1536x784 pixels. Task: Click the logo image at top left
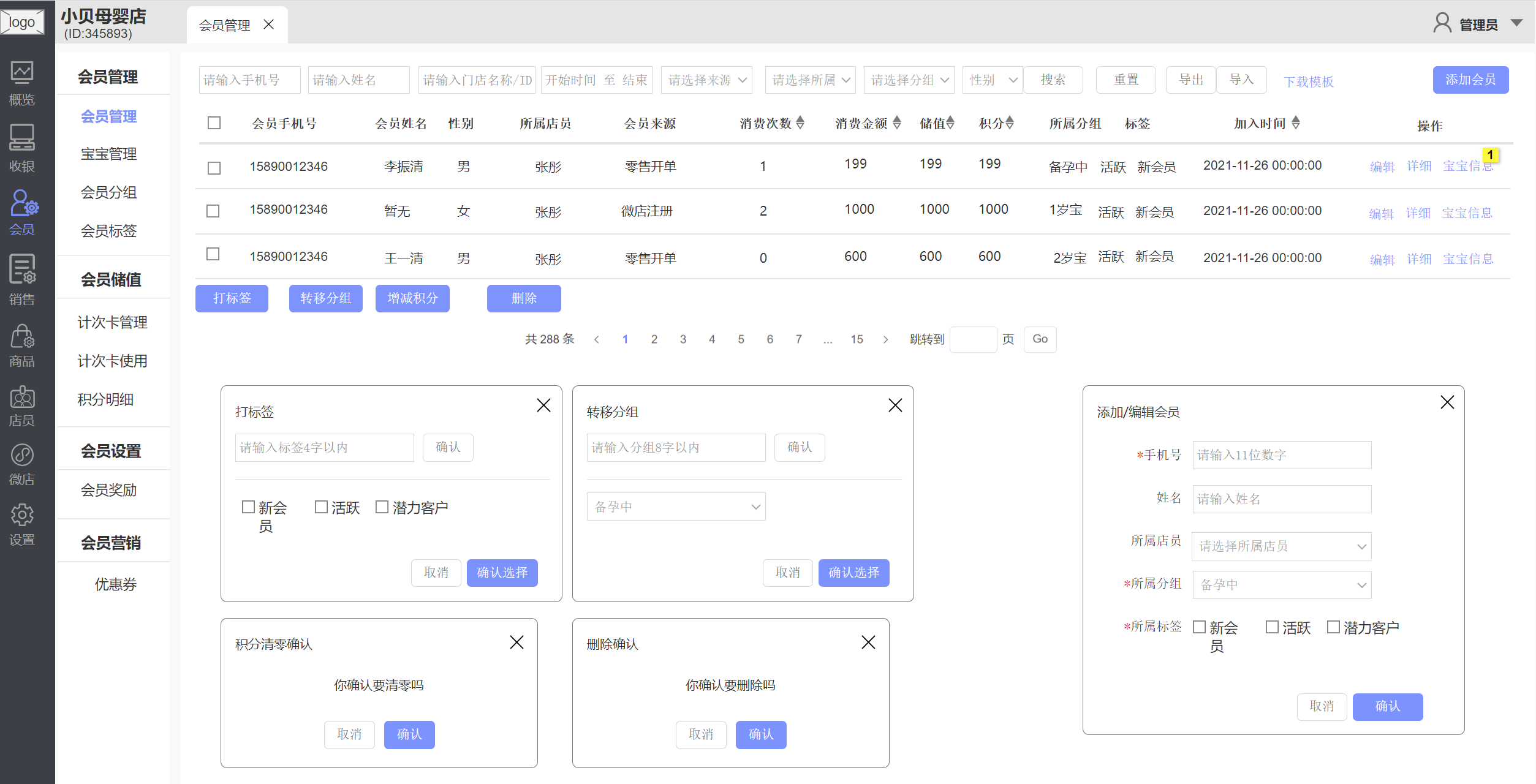(22, 22)
